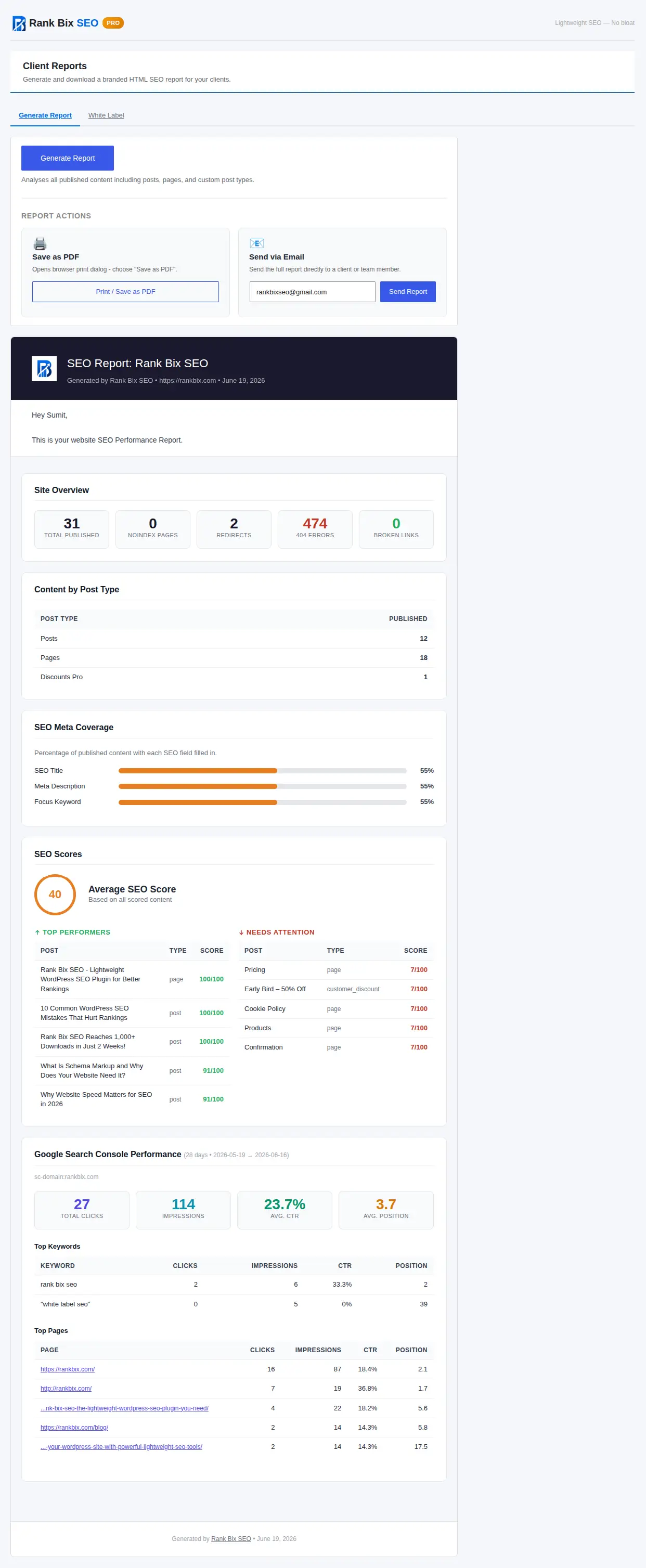646x1568 pixels.
Task: Click the PRO badge in header
Action: (113, 23)
